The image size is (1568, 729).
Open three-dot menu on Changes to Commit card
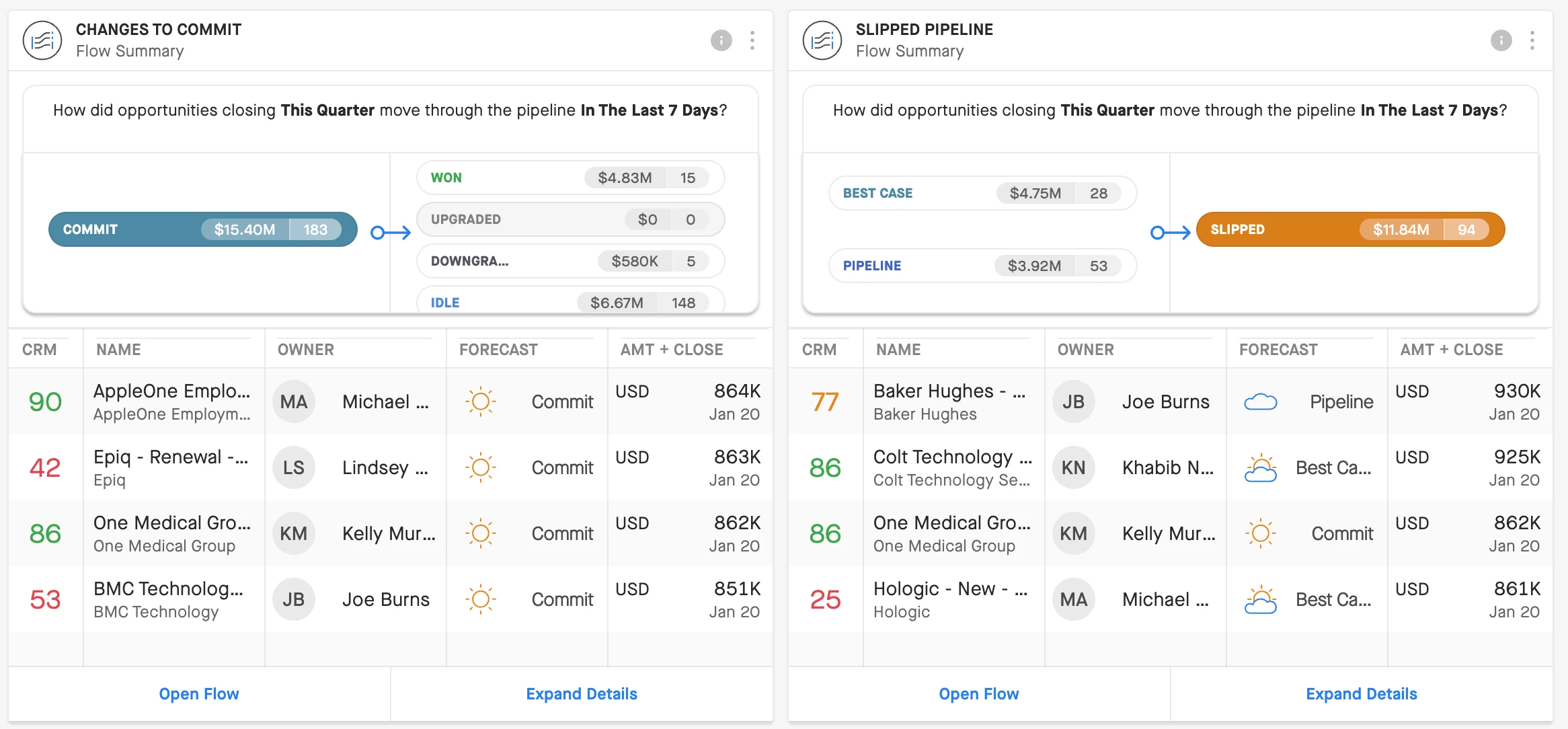click(752, 40)
